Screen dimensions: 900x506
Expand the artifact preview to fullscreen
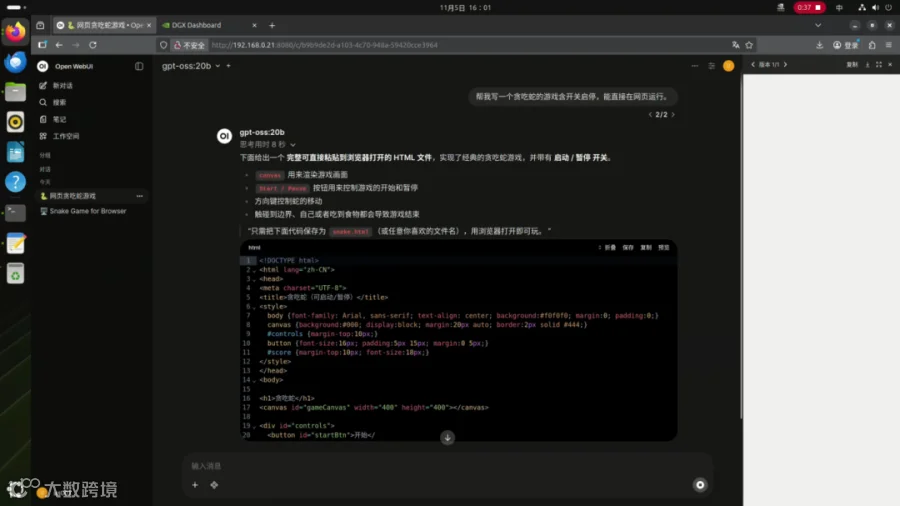pyautogui.click(x=879, y=65)
